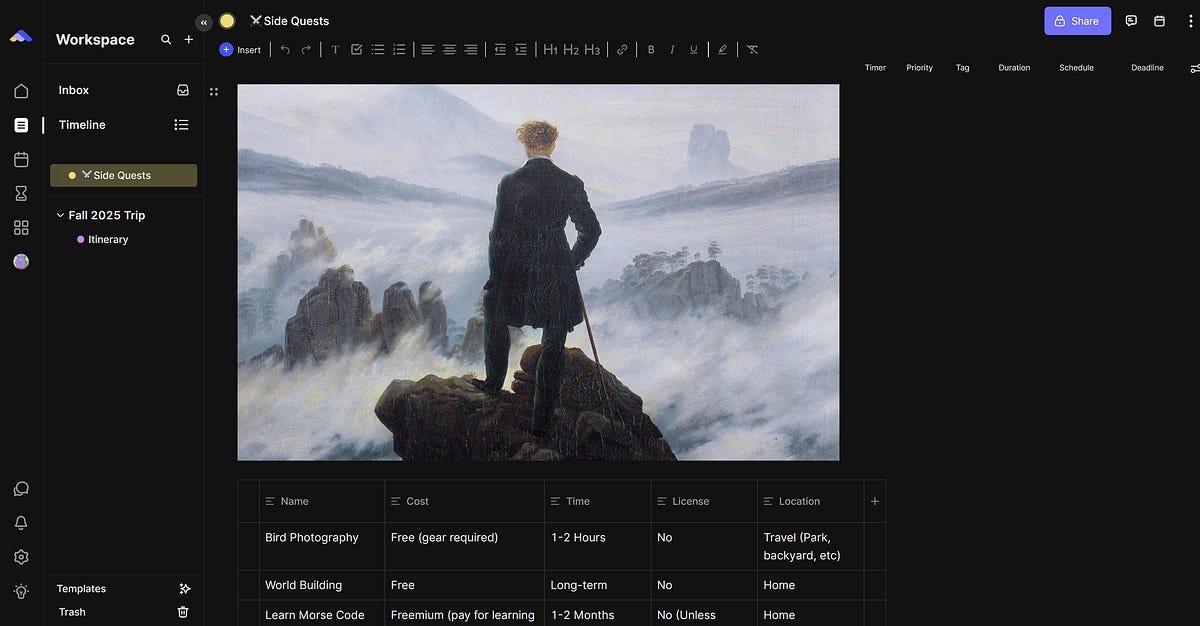Open the Calendar icon in left rail
The width and height of the screenshot is (1200, 626).
[x=21, y=159]
